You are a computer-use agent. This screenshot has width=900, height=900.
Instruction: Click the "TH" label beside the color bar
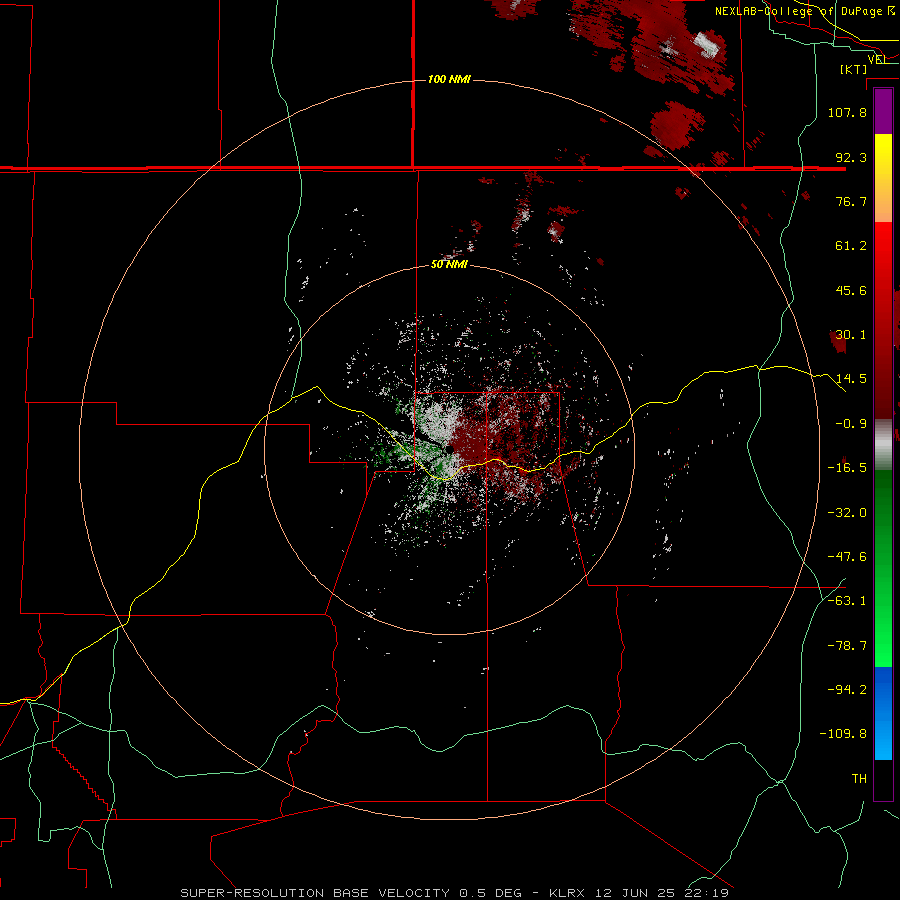[x=859, y=779]
